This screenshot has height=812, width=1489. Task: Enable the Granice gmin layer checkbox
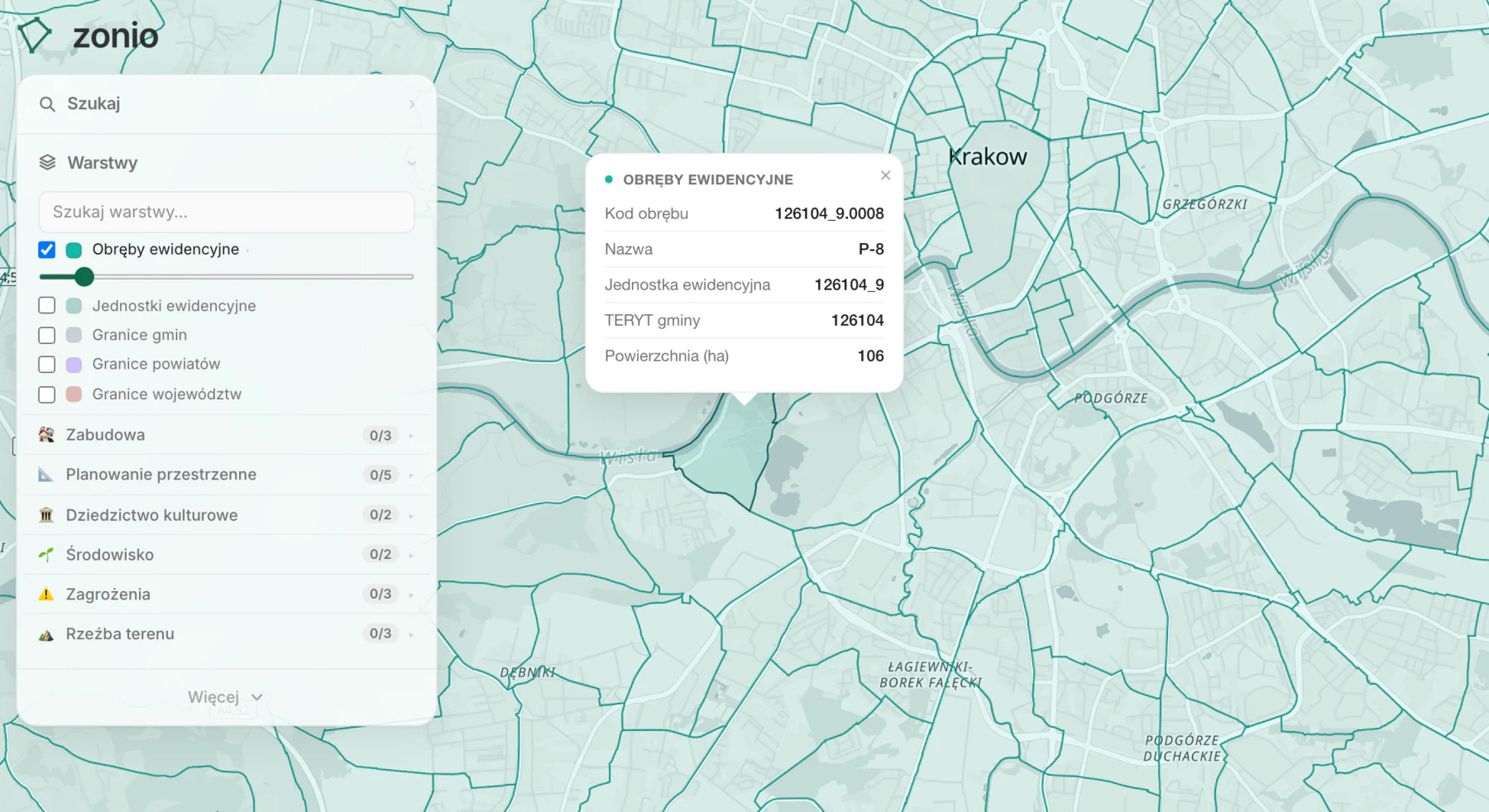tap(47, 335)
